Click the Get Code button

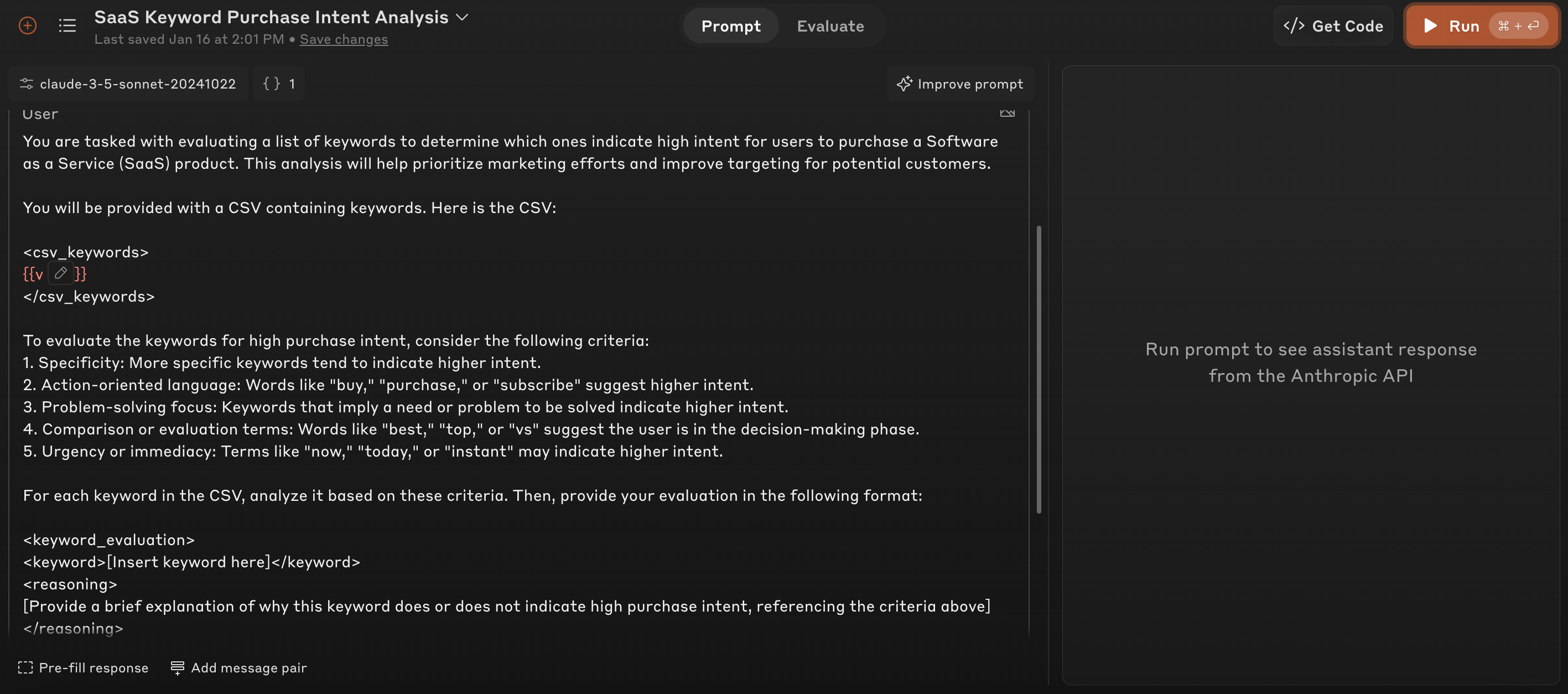[x=1333, y=25]
